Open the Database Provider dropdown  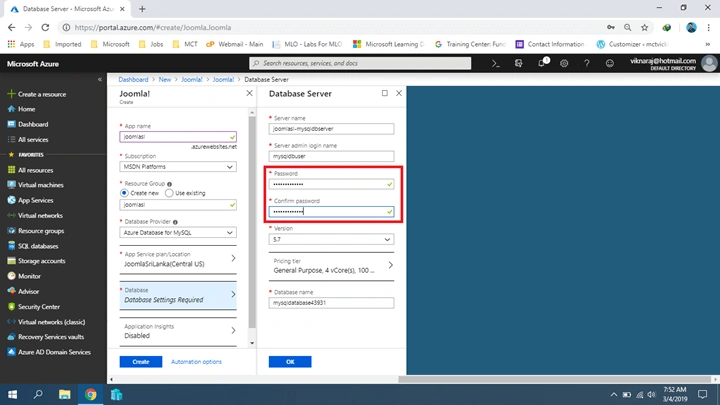point(178,232)
